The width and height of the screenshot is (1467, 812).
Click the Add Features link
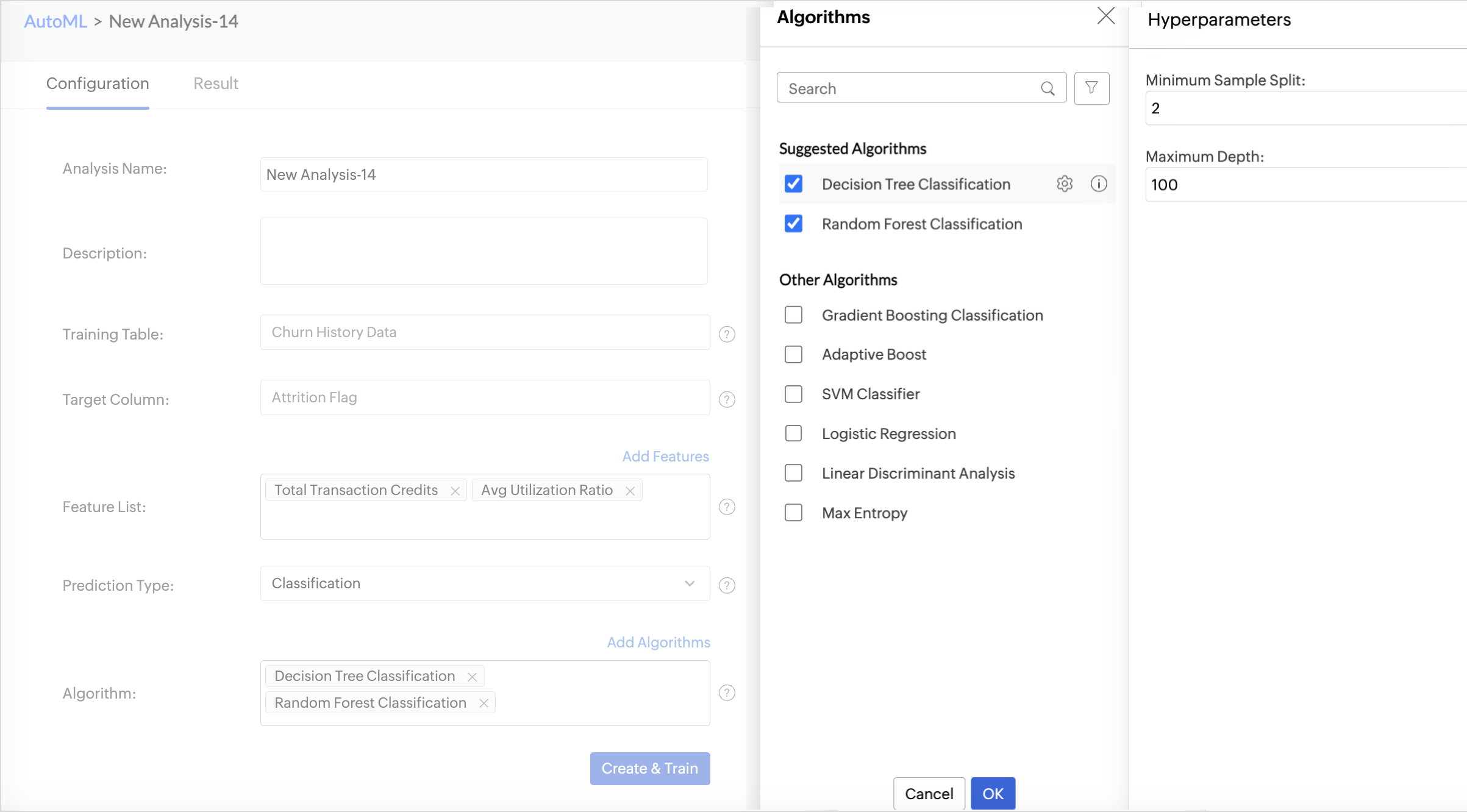(x=665, y=457)
